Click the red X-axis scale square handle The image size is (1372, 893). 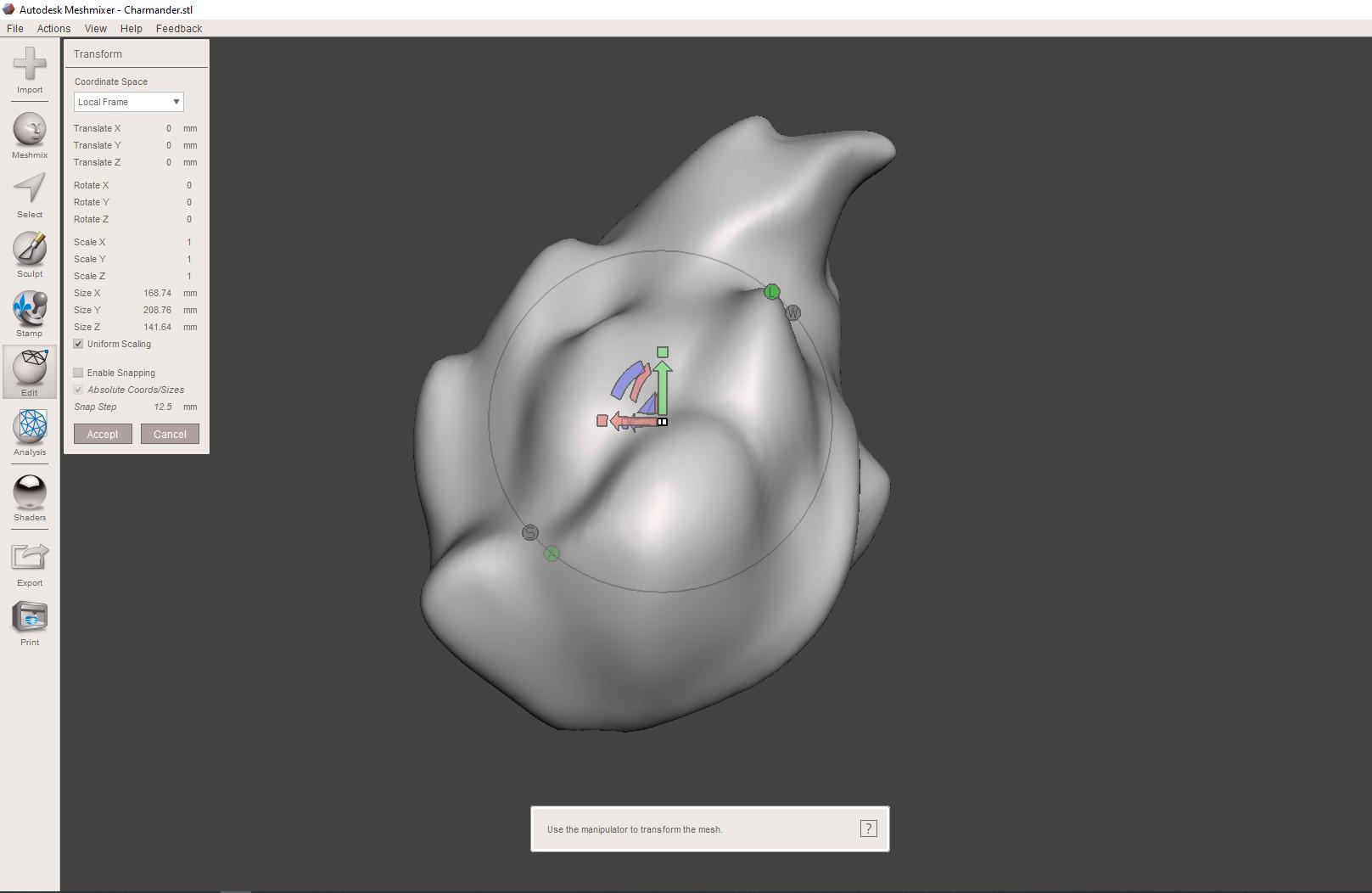pos(602,421)
